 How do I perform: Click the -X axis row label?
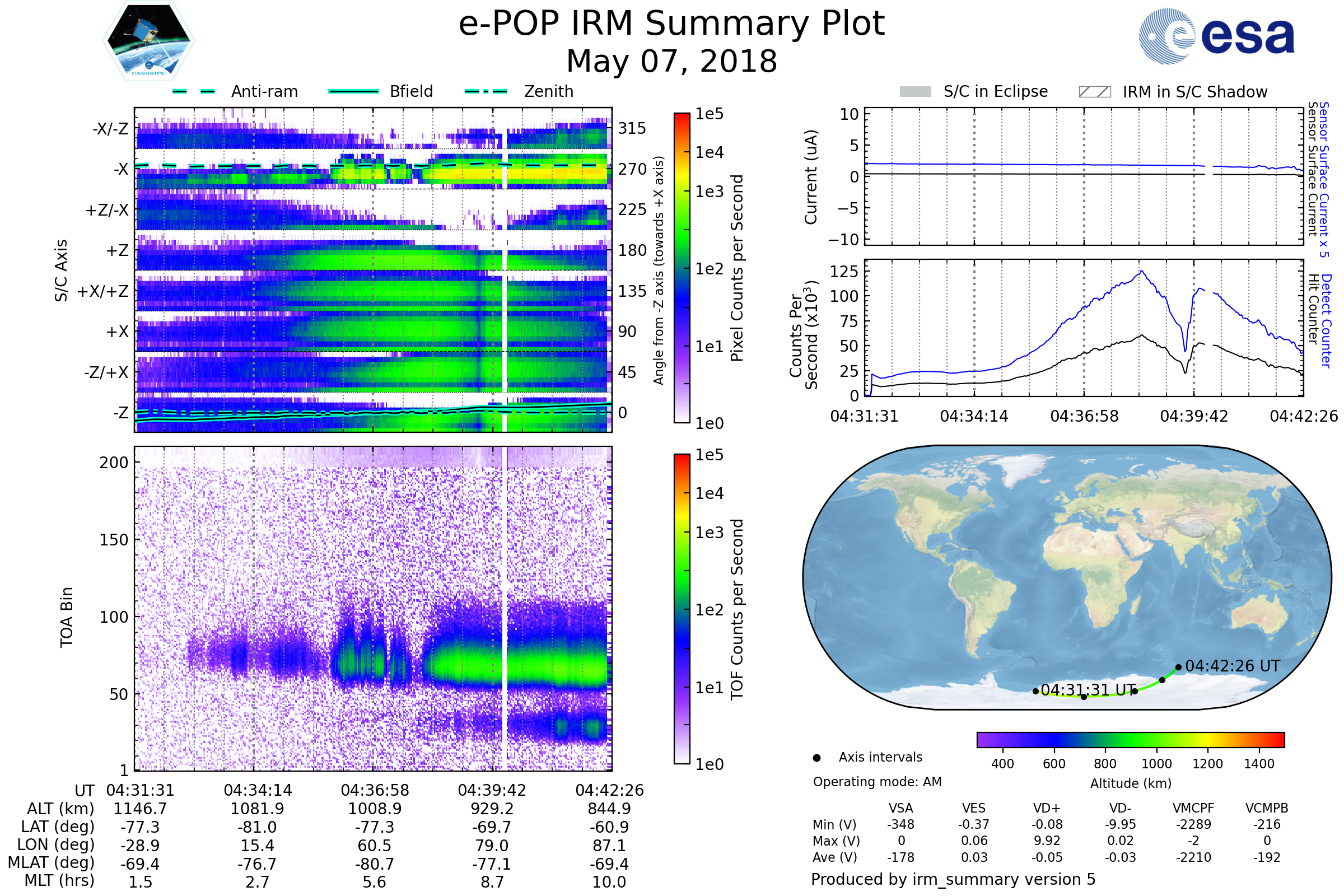tap(120, 169)
